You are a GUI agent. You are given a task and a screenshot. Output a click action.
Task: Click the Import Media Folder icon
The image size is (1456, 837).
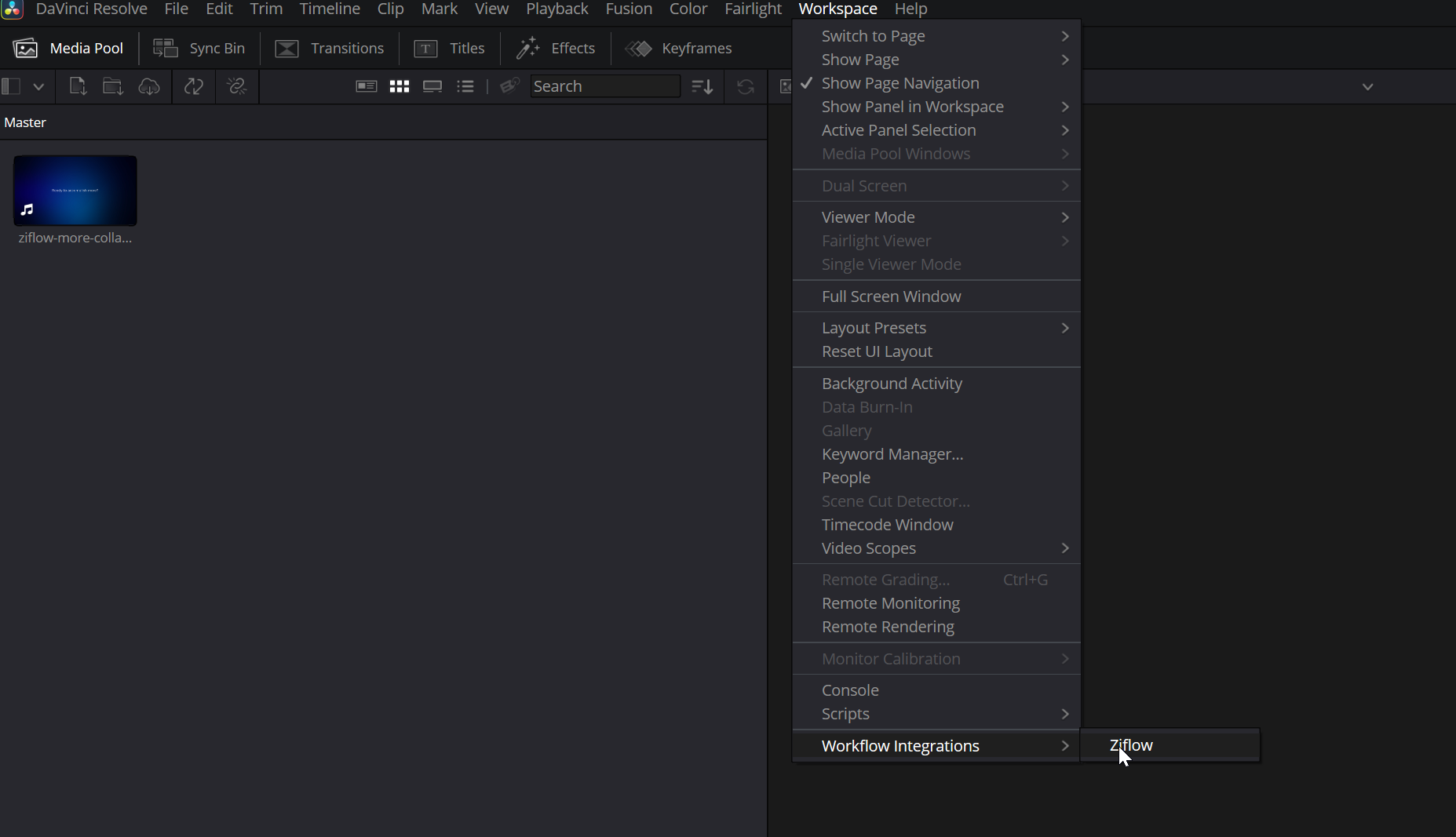pos(113,86)
